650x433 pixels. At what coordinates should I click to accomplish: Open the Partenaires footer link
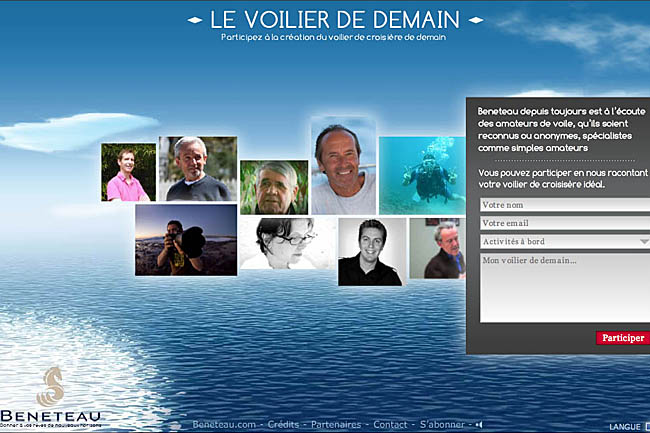click(x=336, y=425)
